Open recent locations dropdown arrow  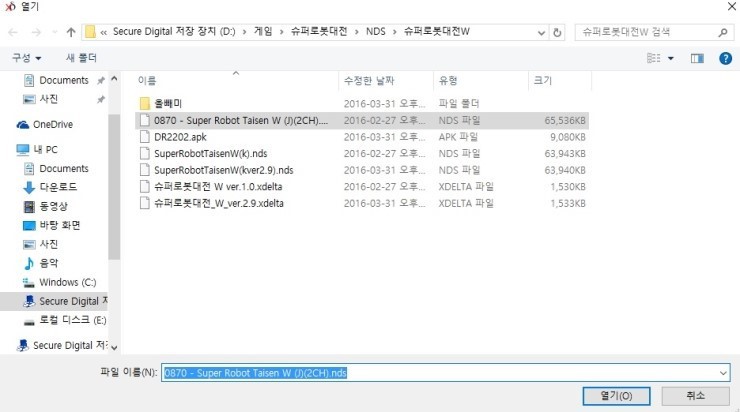coord(55,32)
